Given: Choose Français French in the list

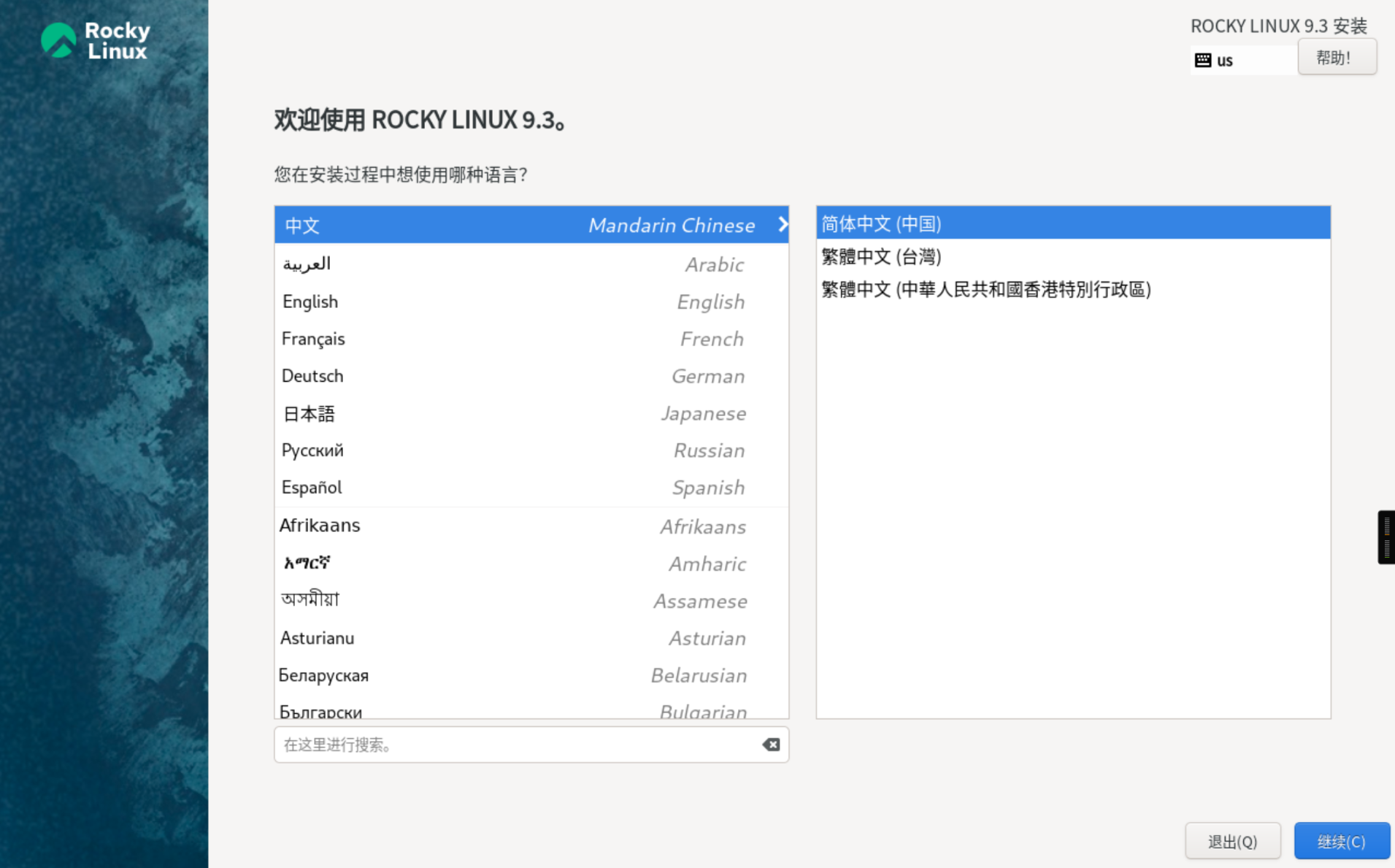Looking at the screenshot, I should 531,339.
